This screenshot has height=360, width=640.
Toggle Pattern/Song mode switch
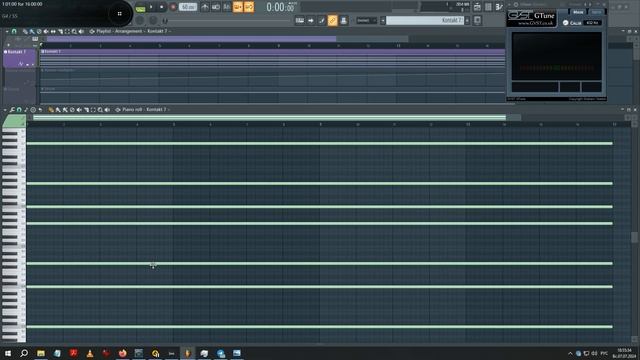click(140, 8)
